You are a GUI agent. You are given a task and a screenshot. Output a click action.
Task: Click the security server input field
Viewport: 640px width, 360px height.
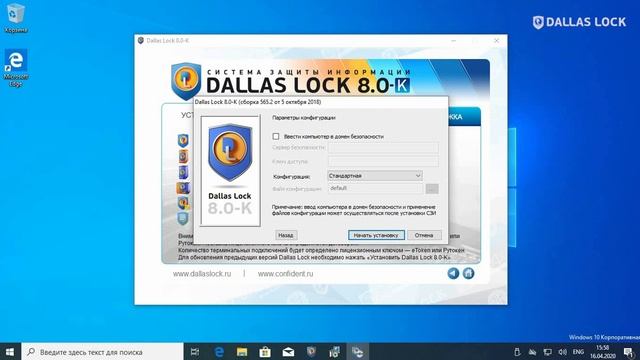click(x=383, y=147)
